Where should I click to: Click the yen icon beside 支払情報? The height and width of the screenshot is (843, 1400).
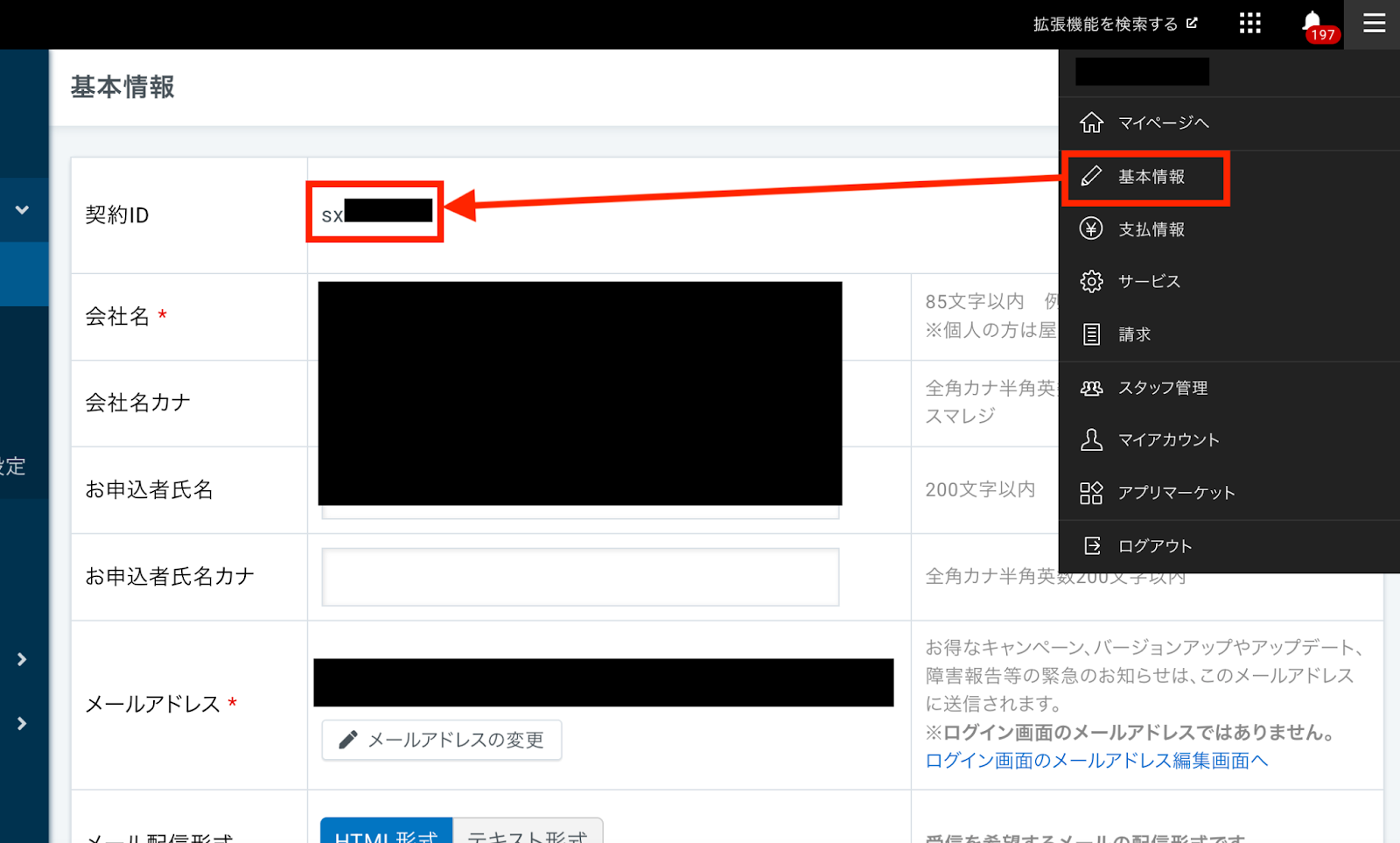point(1091,228)
